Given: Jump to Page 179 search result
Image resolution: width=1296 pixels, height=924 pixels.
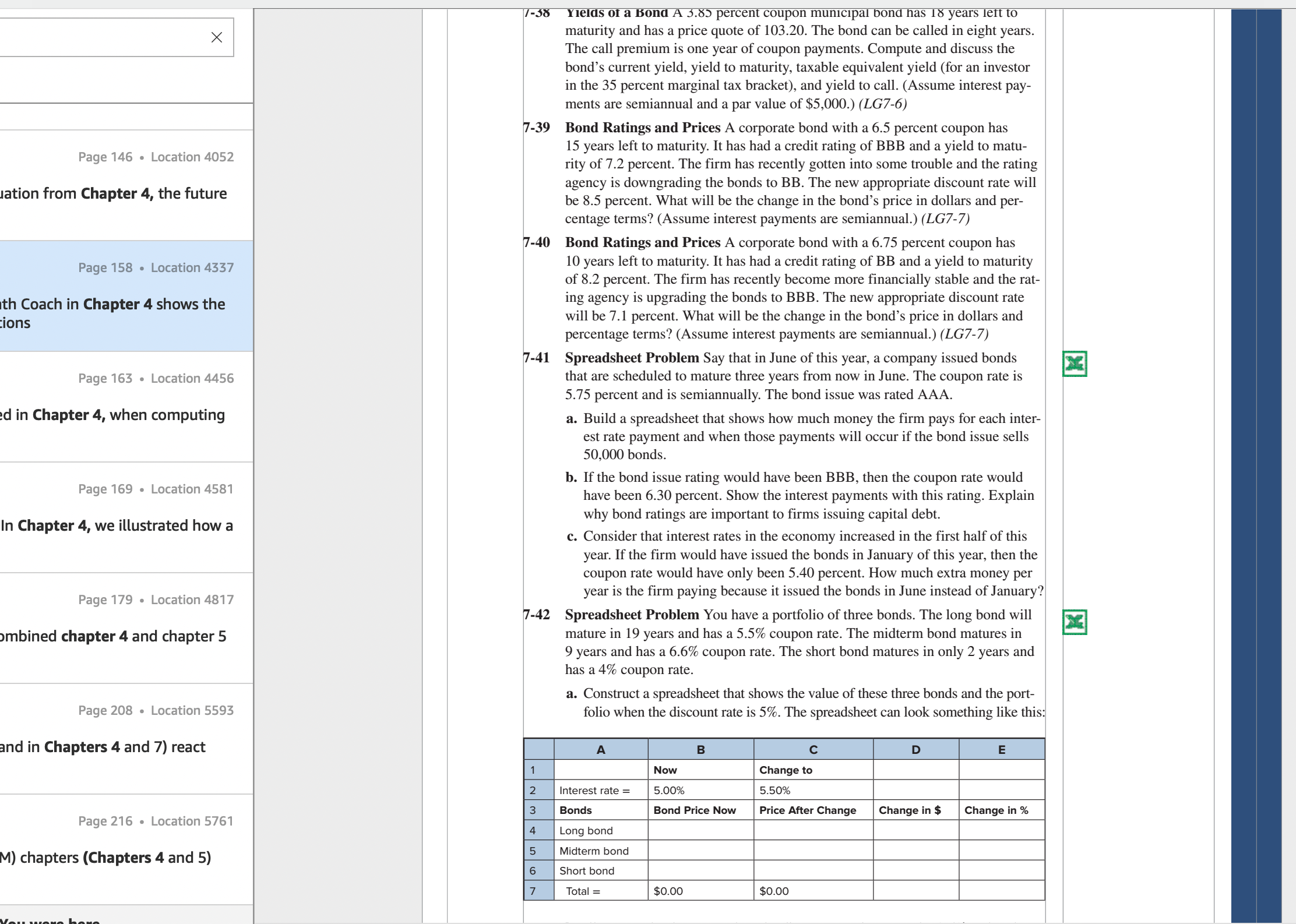Looking at the screenshot, I should [126, 628].
